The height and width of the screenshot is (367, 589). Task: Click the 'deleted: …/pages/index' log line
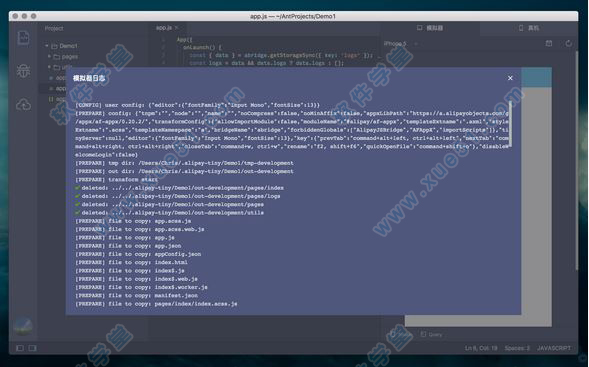pos(180,188)
